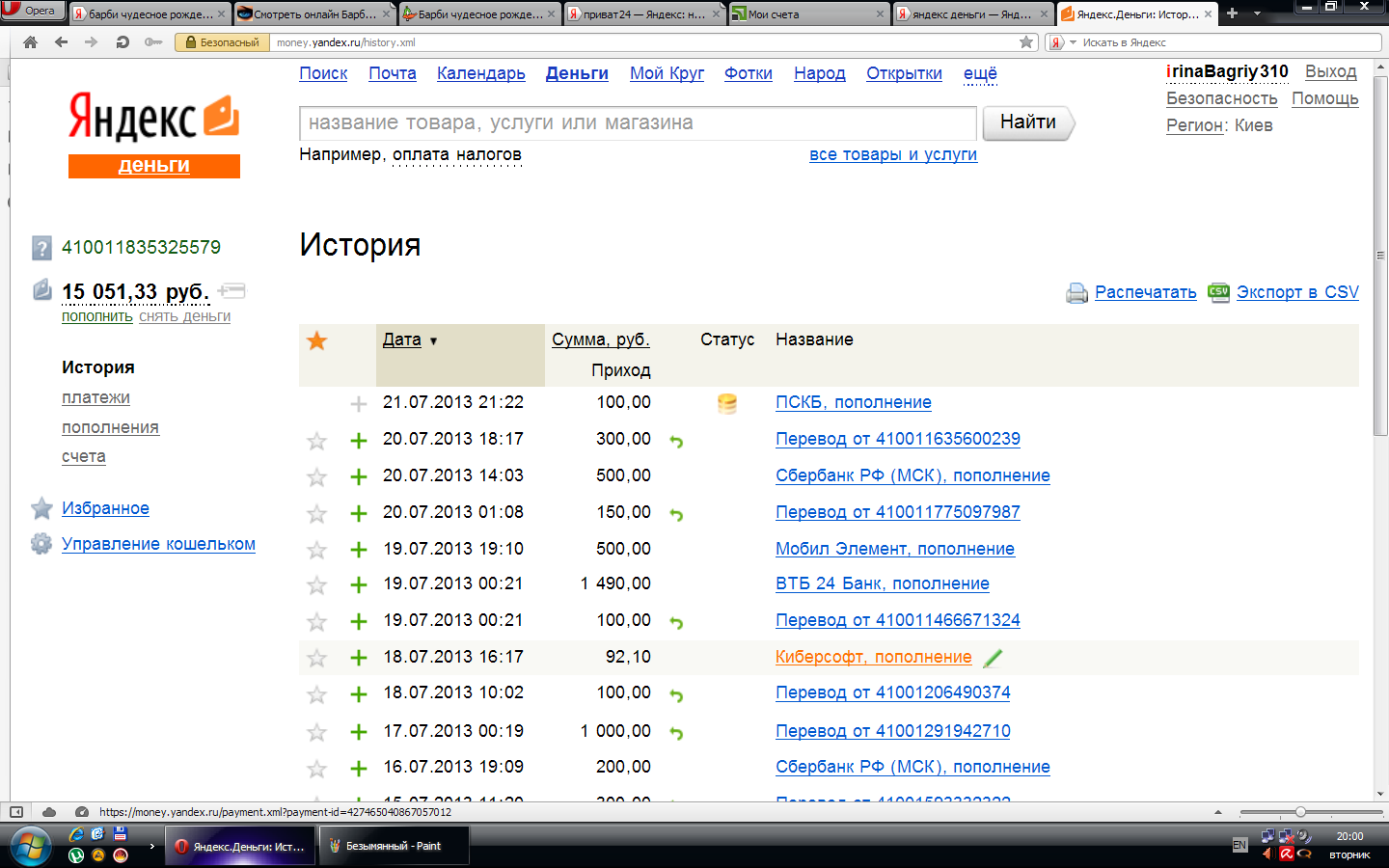The height and width of the screenshot is (868, 1389).
Task: Click the browser forward arrow
Action: (x=92, y=42)
